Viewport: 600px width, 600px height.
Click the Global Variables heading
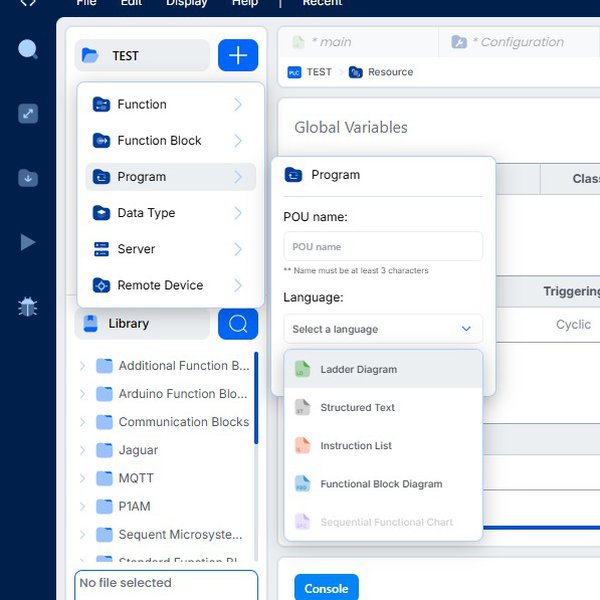351,127
